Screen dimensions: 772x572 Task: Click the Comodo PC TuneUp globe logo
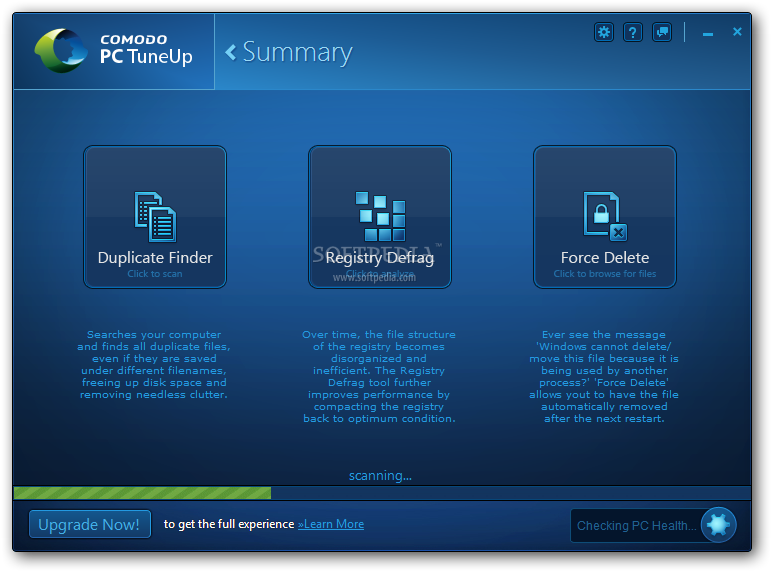[x=60, y=51]
